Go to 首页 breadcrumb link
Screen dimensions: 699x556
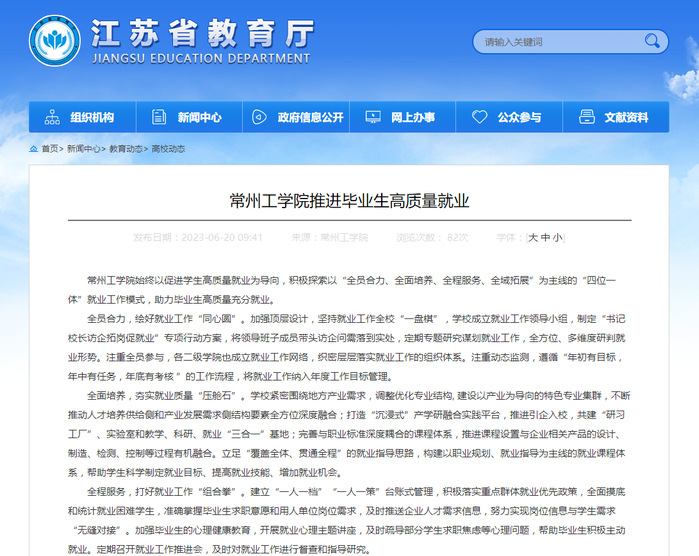coord(49,149)
